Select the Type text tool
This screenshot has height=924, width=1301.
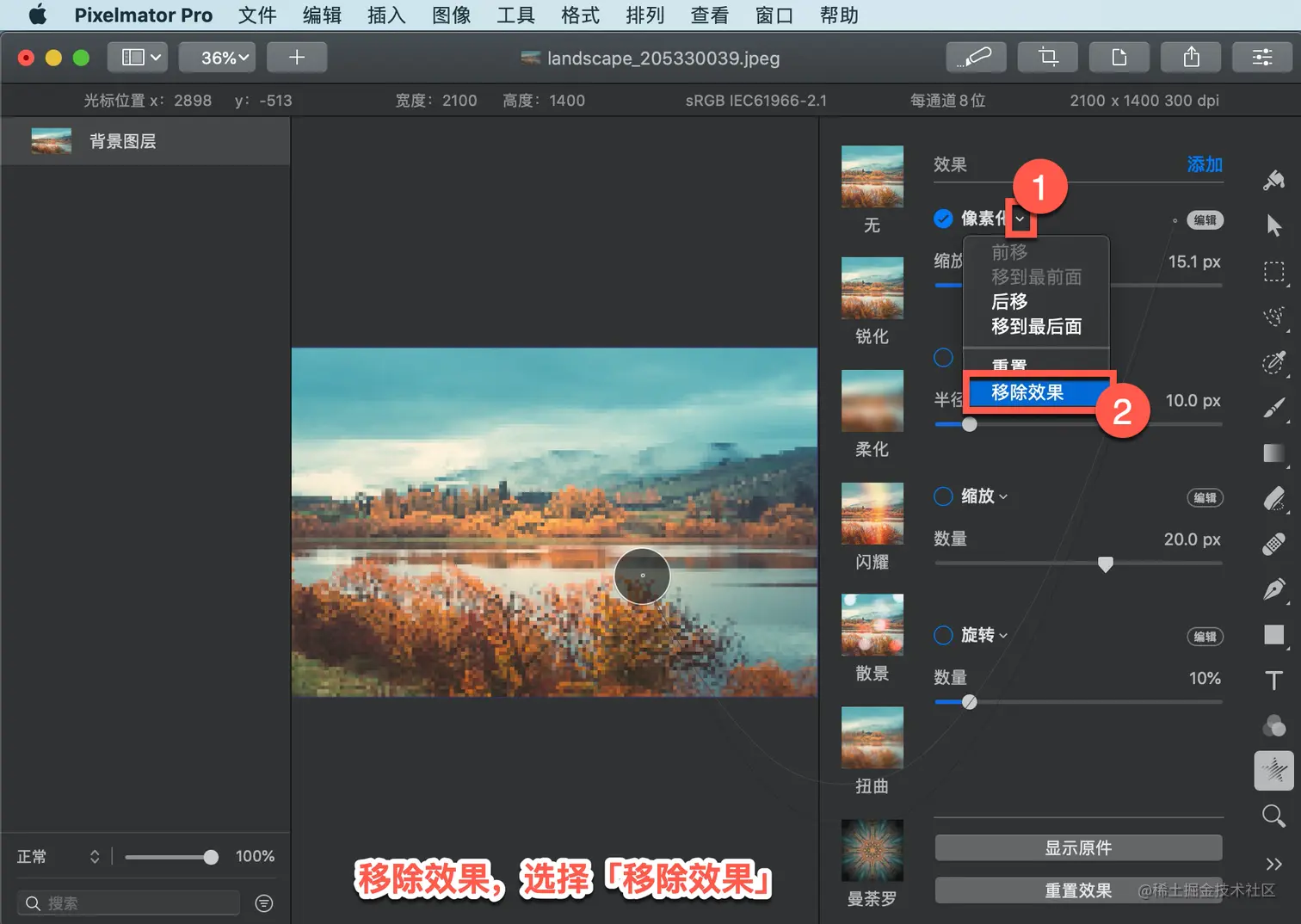tap(1274, 681)
